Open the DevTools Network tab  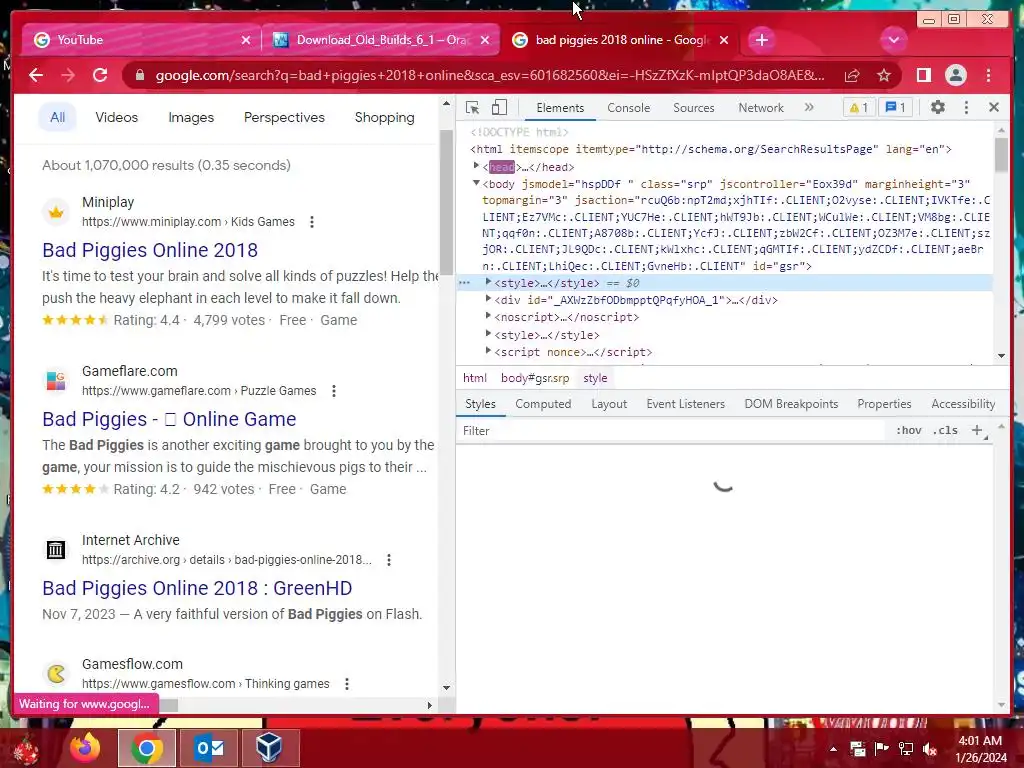pyautogui.click(x=761, y=108)
